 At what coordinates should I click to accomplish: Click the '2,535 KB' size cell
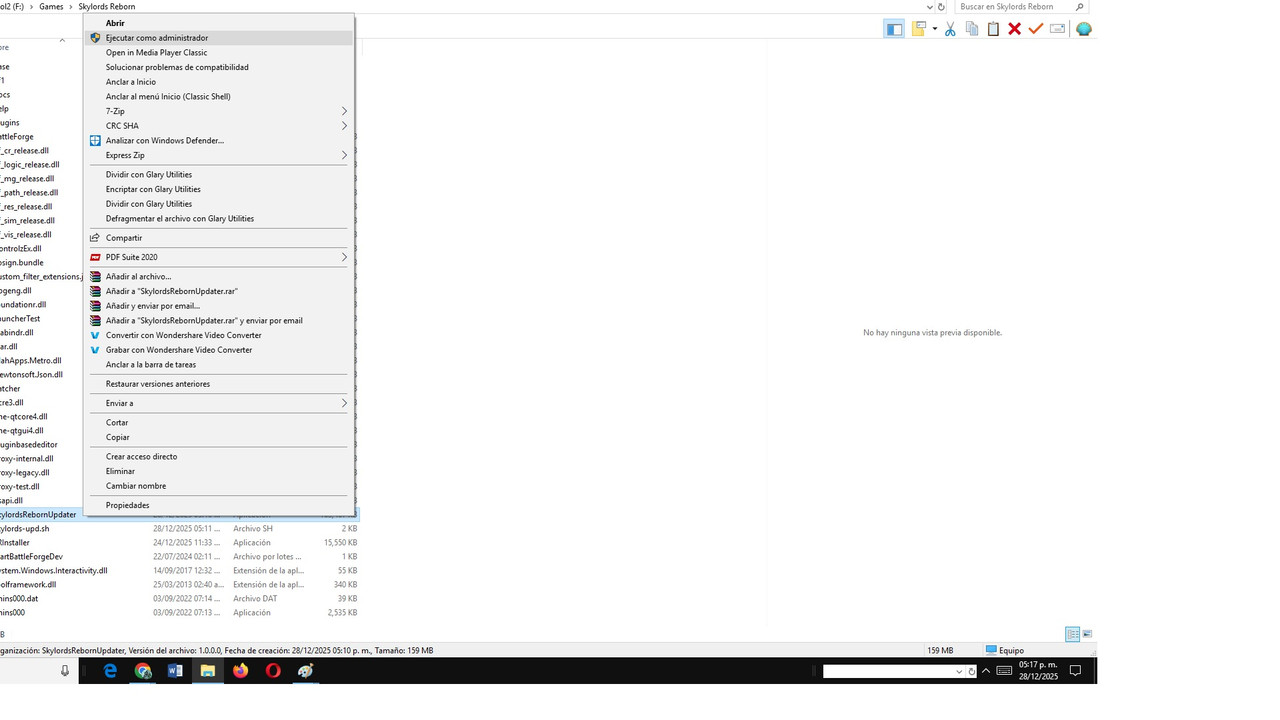[342, 612]
